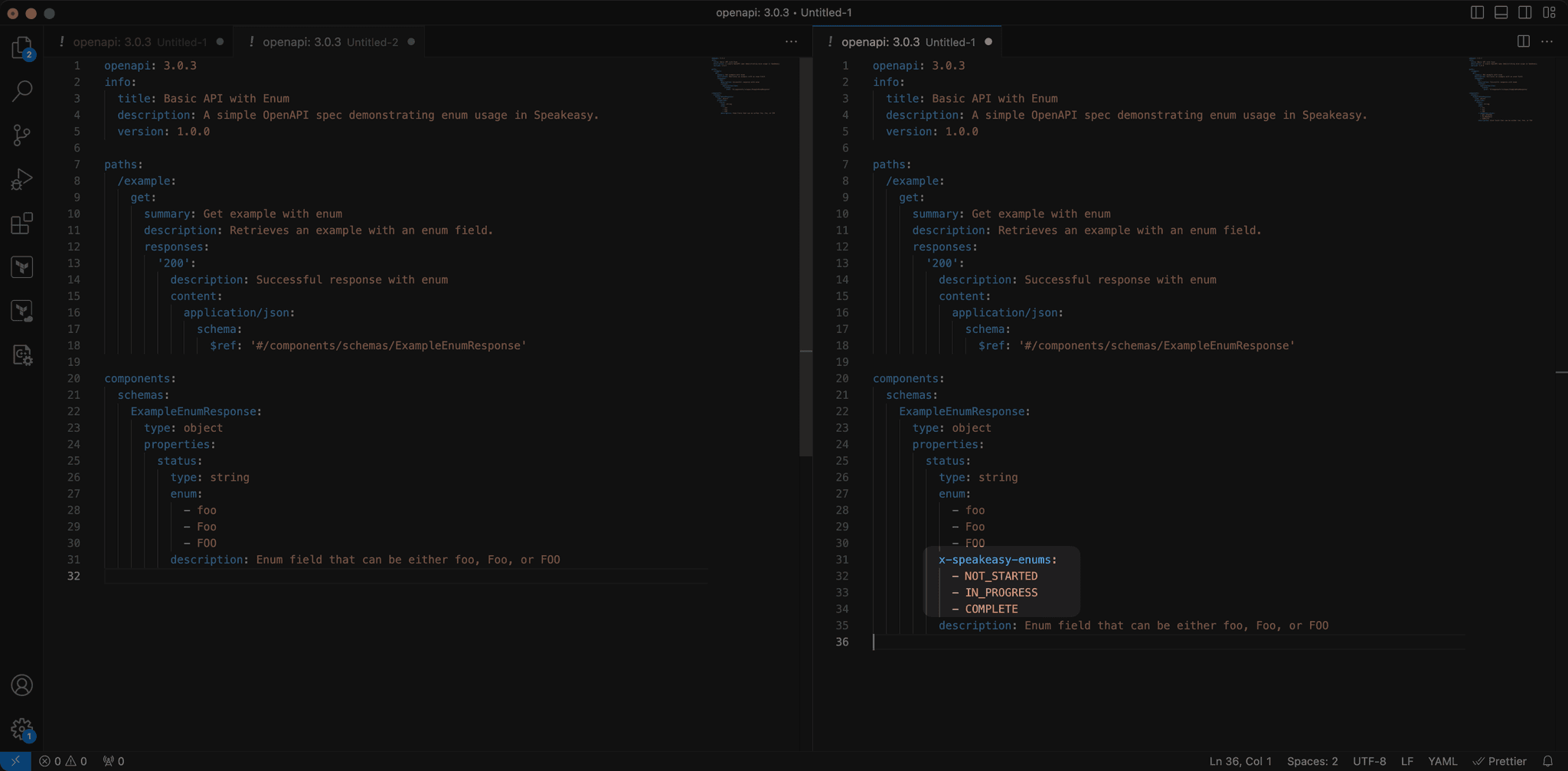Open the lower Speakeasy extension icon with badge
This screenshot has width=1568, height=771.
point(21,311)
